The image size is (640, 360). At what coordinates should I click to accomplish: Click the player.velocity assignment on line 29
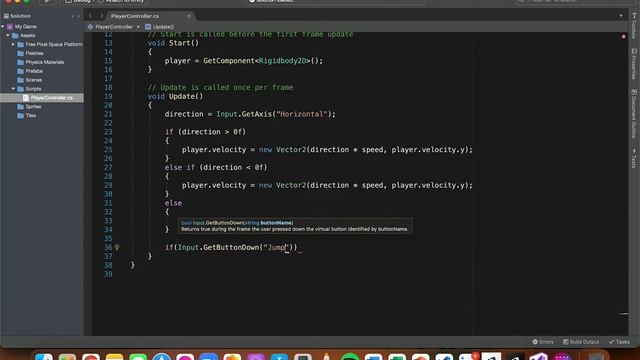[327, 185]
